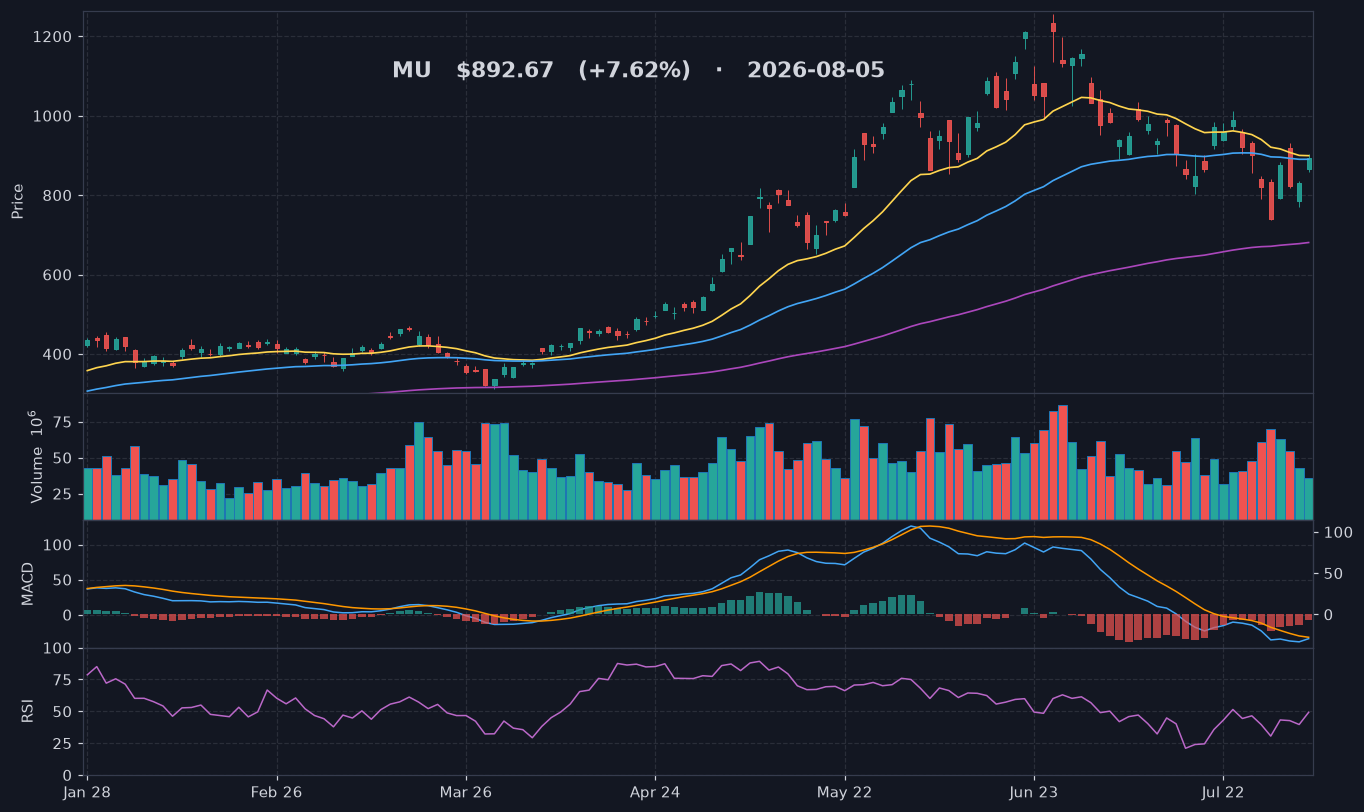
Task: Click the Mar 26 date label
Action: [x=466, y=793]
